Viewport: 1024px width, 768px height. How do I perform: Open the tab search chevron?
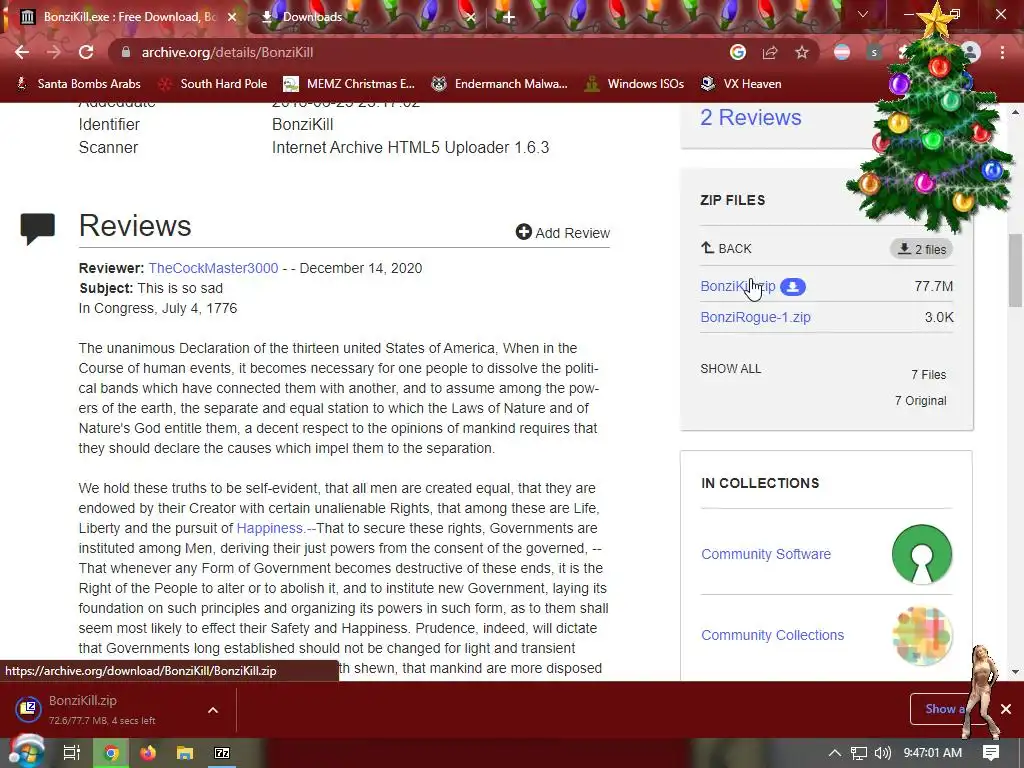click(863, 14)
